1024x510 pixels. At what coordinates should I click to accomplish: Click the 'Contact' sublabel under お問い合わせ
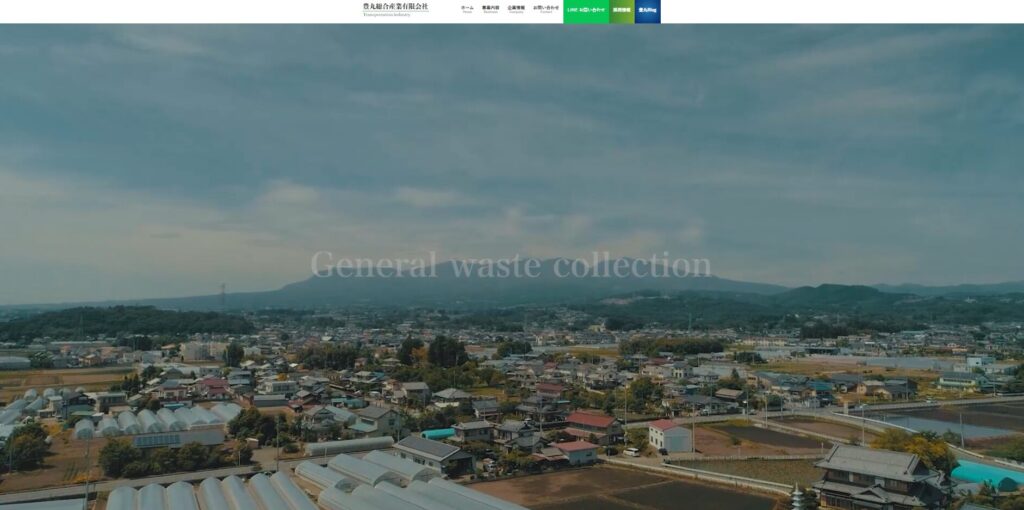(546, 13)
